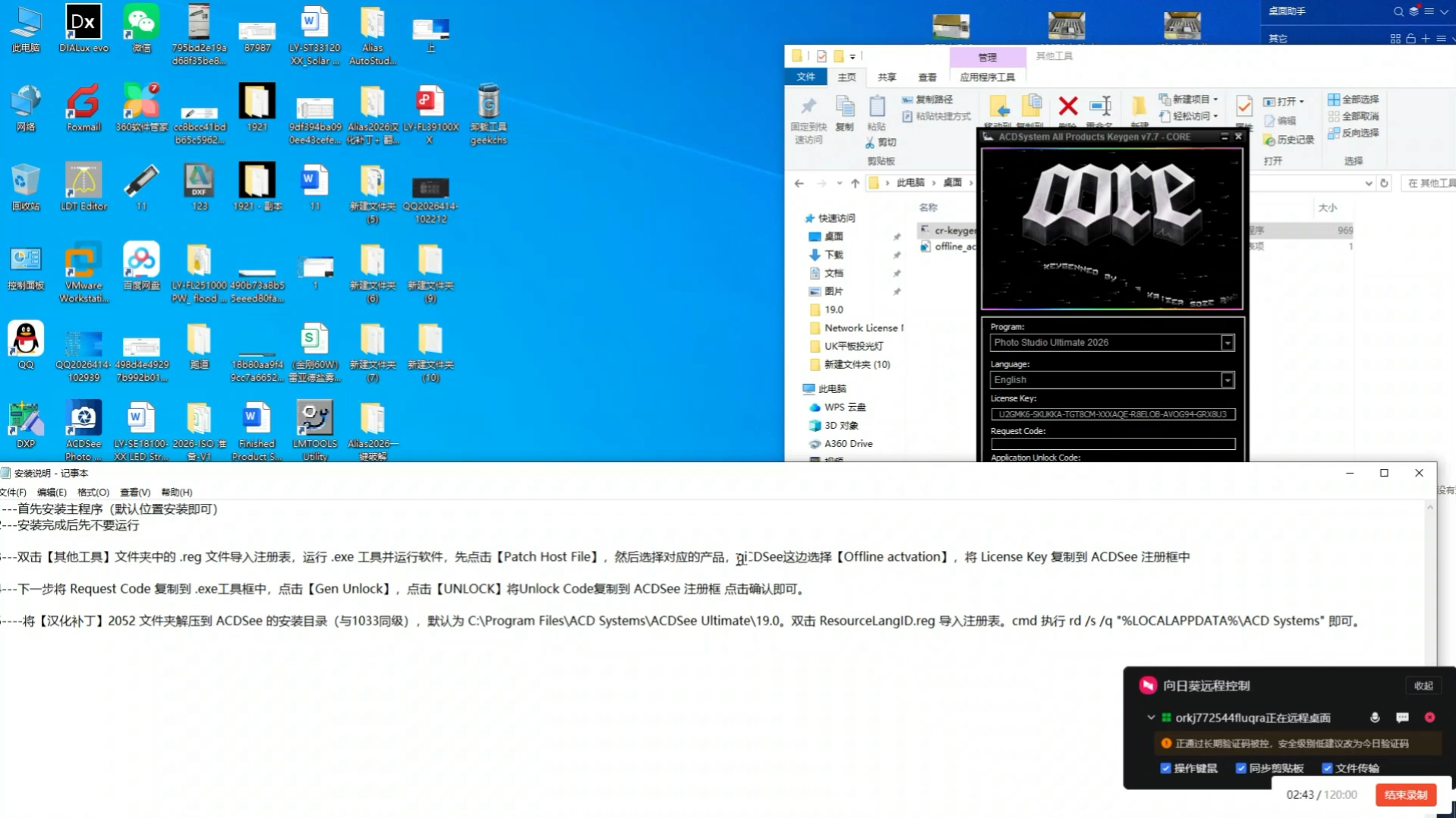The width and height of the screenshot is (1456, 818).
Task: Click the red 结束录制 button
Action: click(x=1406, y=795)
